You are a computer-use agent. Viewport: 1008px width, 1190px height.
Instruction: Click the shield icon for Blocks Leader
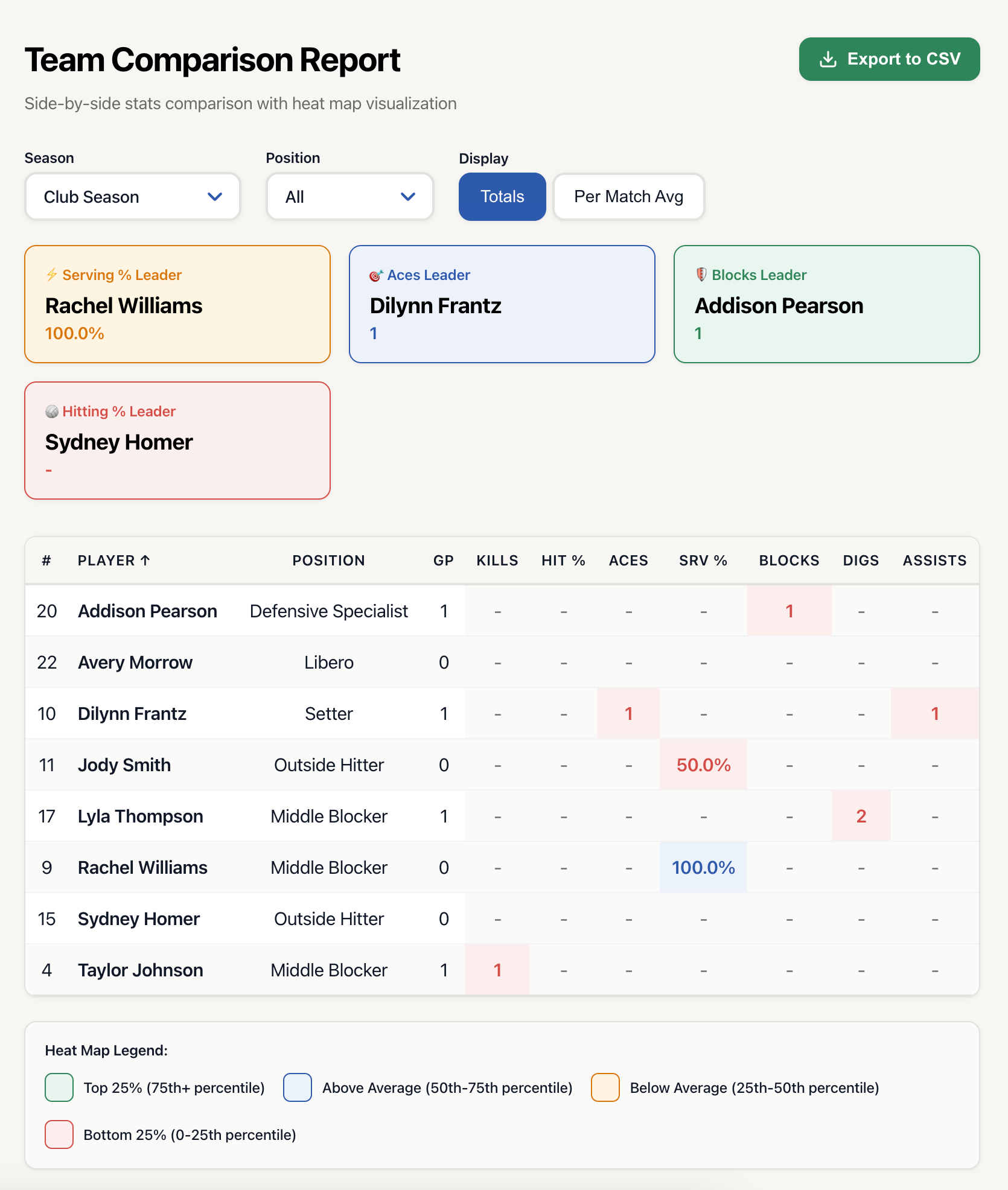point(701,275)
